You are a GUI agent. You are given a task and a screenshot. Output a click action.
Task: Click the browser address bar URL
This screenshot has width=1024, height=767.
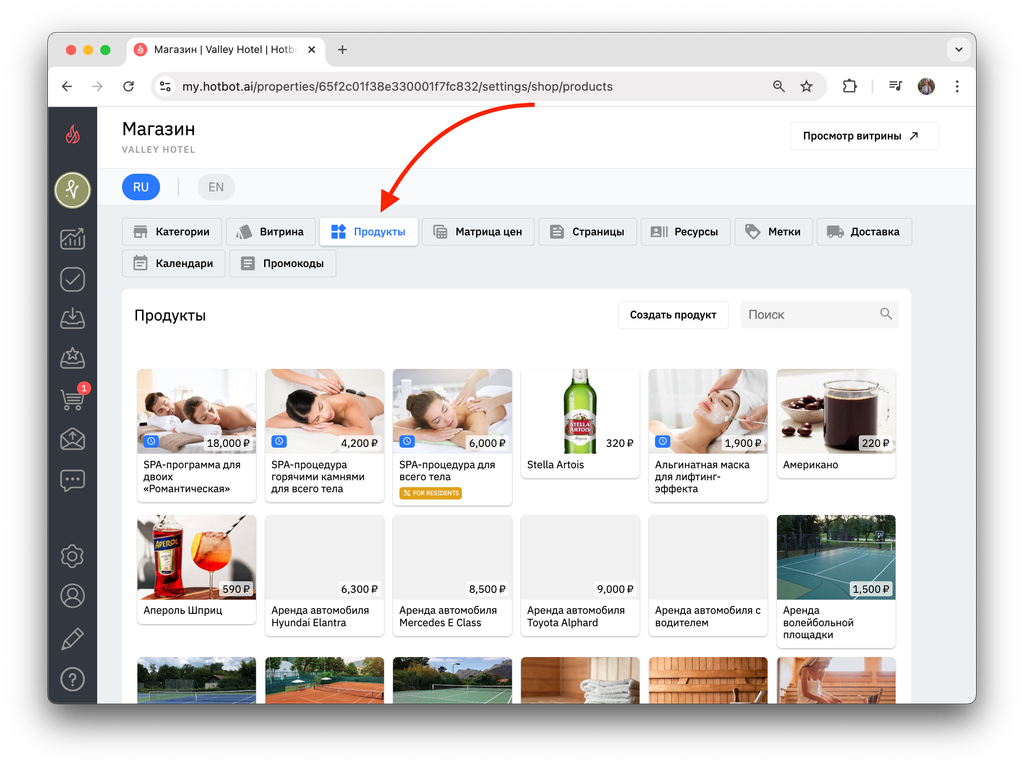(397, 86)
